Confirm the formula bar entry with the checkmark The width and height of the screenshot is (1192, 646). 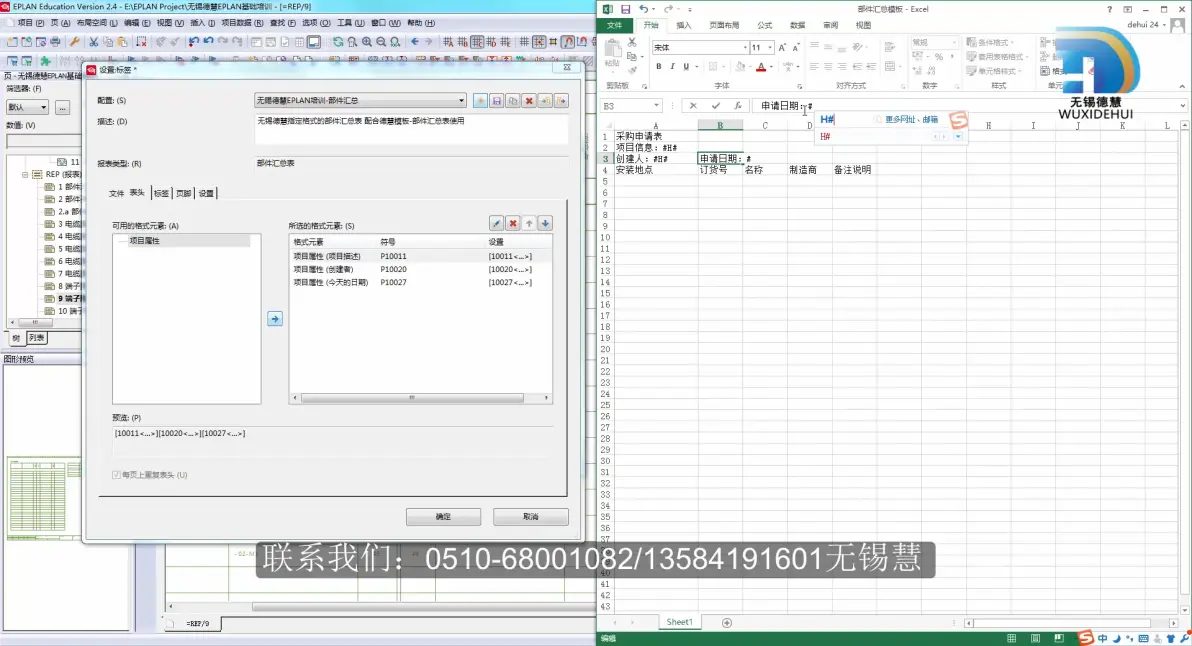pos(715,106)
